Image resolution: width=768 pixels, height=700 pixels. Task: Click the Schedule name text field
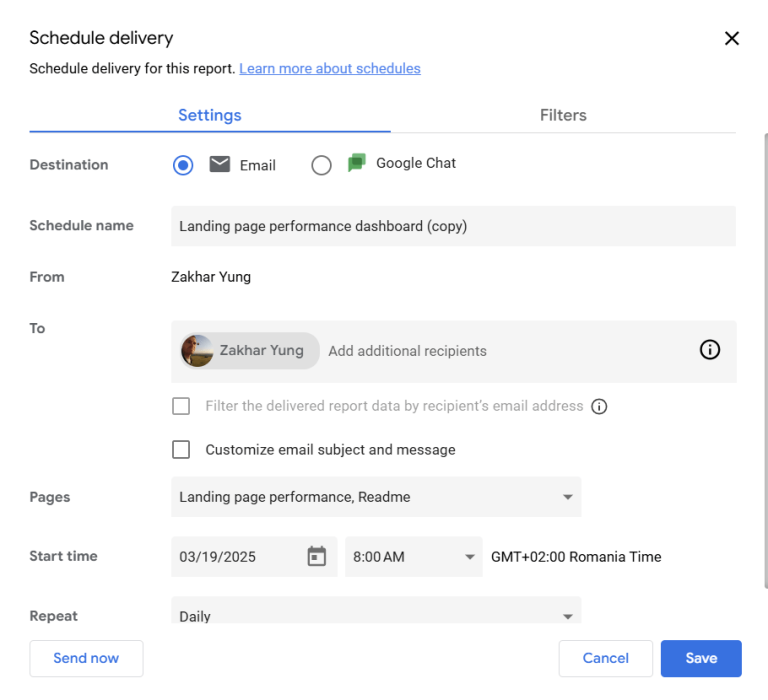tap(453, 226)
